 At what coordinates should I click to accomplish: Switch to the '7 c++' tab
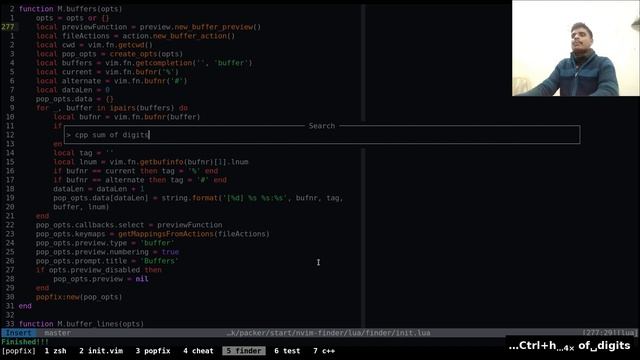tap(324, 351)
